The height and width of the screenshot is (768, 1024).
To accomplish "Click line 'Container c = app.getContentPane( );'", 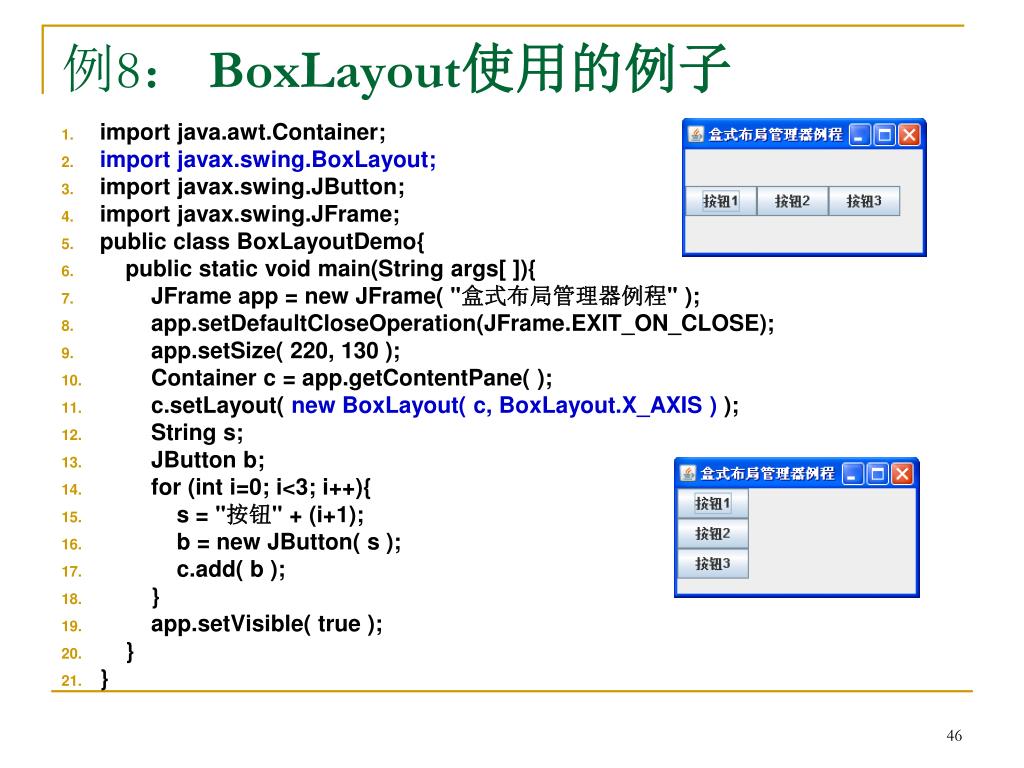I will pyautogui.click(x=351, y=379).
